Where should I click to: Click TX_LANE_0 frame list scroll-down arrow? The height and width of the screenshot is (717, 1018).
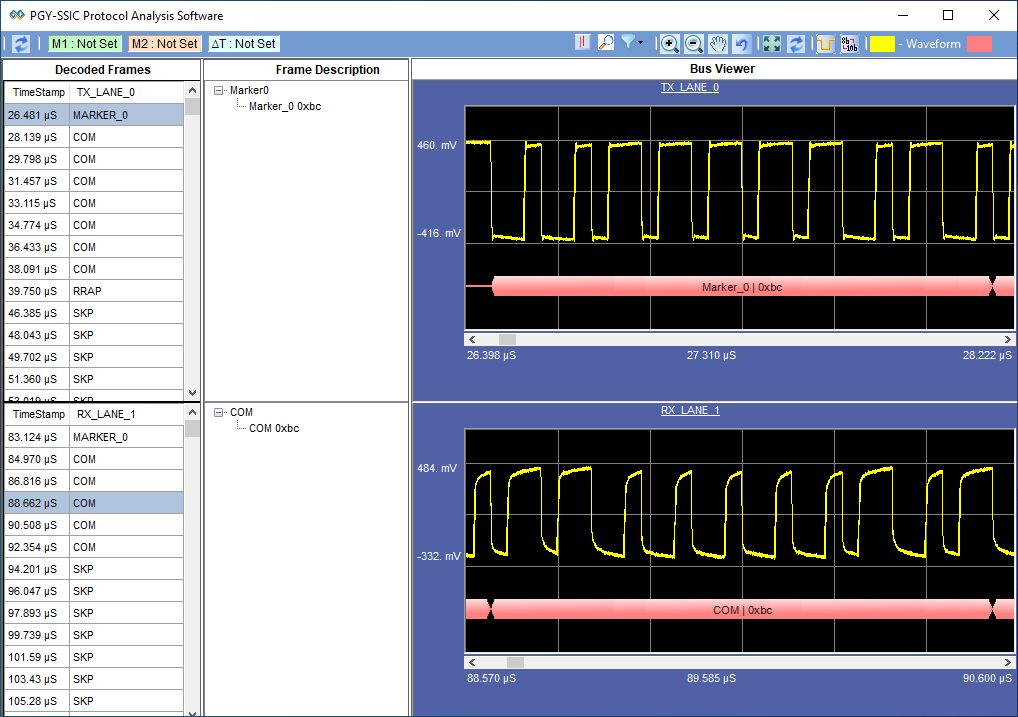click(192, 393)
